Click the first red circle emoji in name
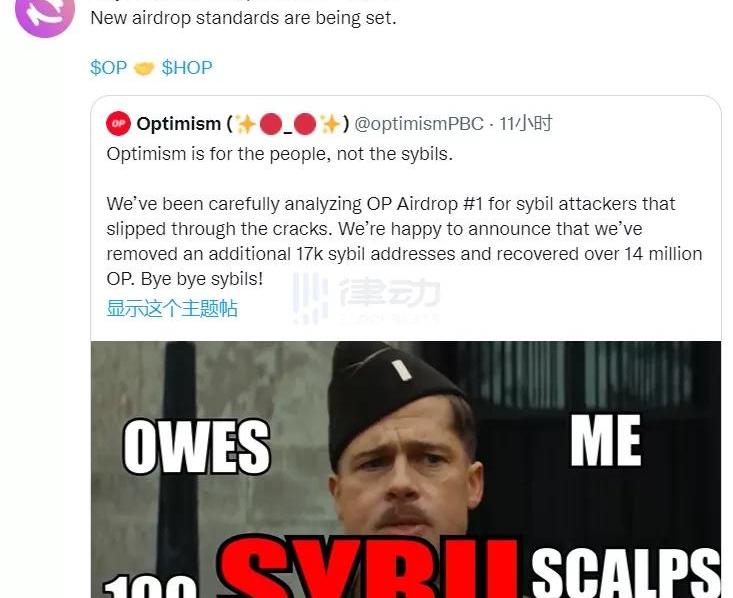733x598 pixels. pos(271,124)
